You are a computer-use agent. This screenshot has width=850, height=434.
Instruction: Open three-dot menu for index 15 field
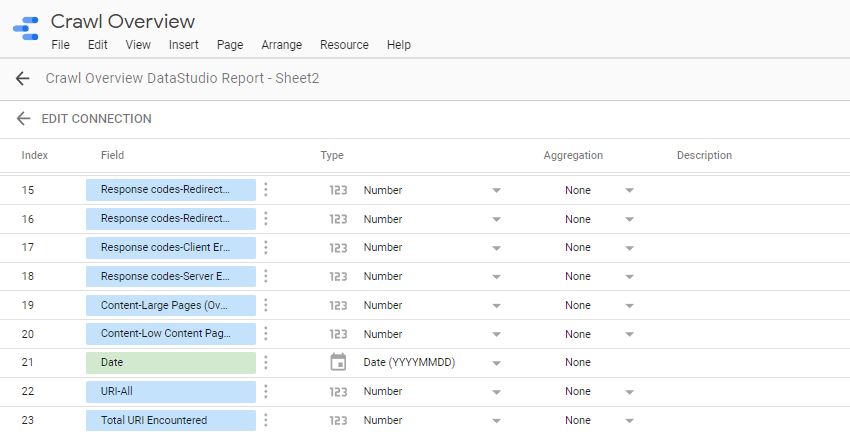click(x=266, y=190)
